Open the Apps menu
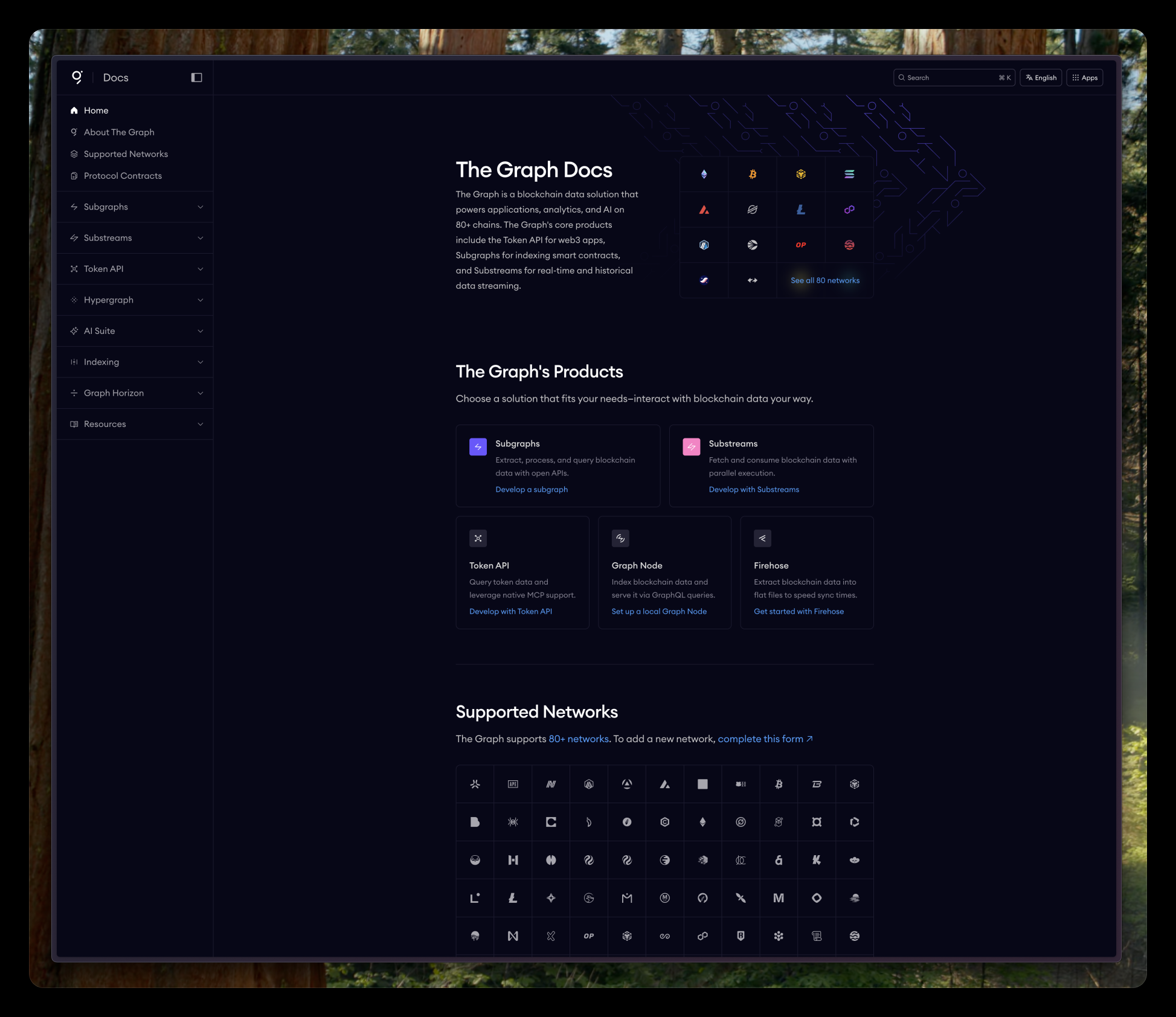This screenshot has height=1017, width=1176. [1085, 77]
